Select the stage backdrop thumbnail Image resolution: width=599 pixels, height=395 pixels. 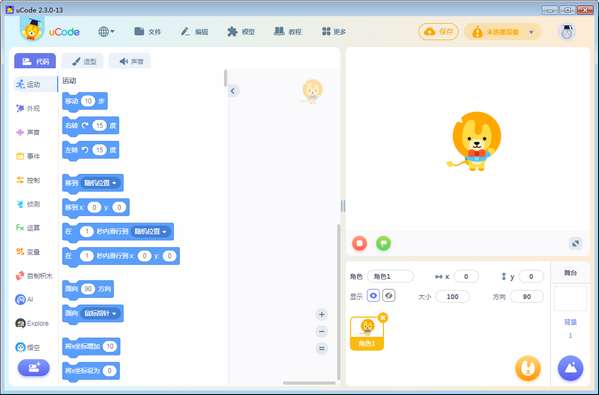(x=570, y=298)
